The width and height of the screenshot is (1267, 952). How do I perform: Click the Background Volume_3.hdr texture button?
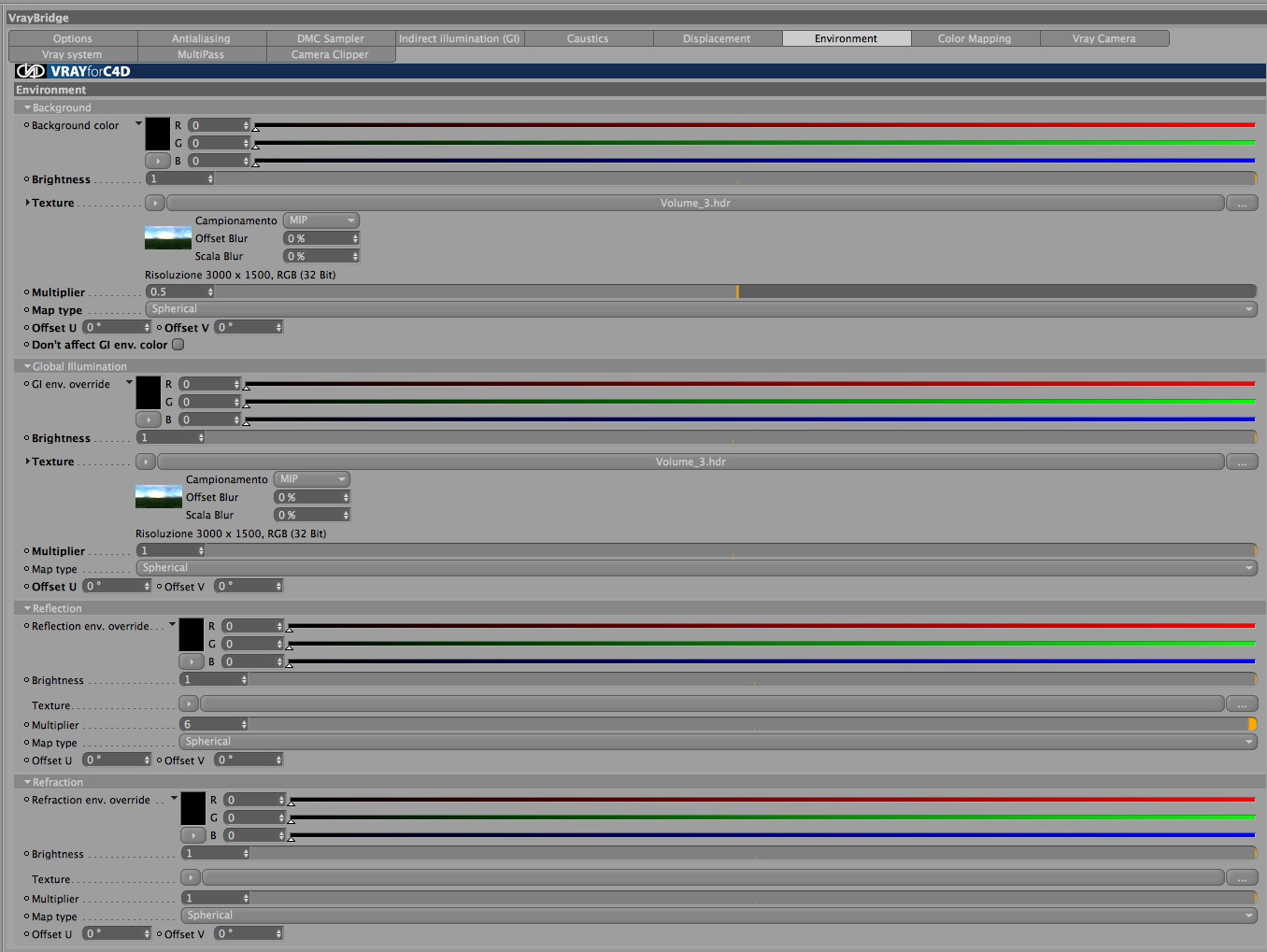[x=695, y=203]
